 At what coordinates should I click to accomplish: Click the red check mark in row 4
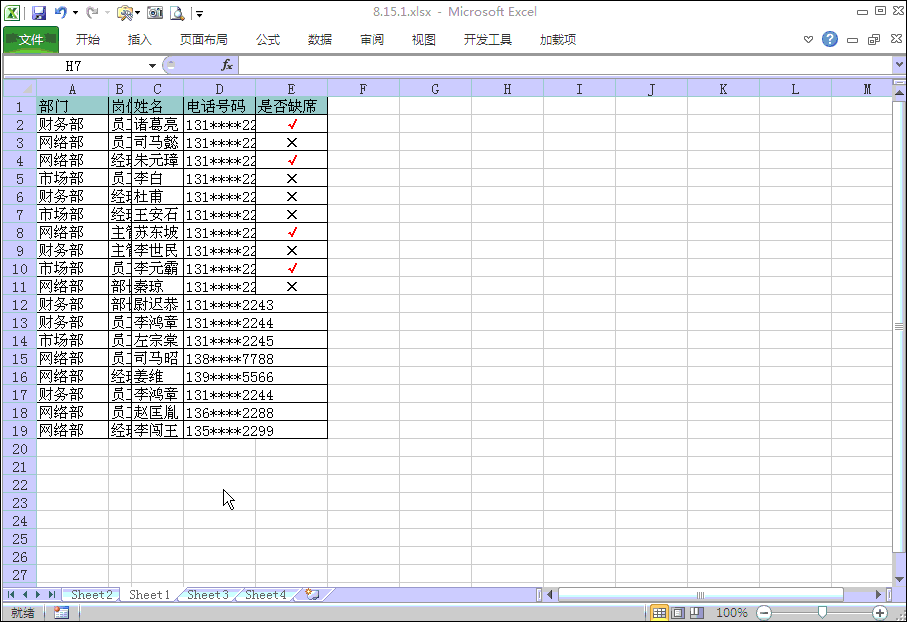[x=292, y=160]
